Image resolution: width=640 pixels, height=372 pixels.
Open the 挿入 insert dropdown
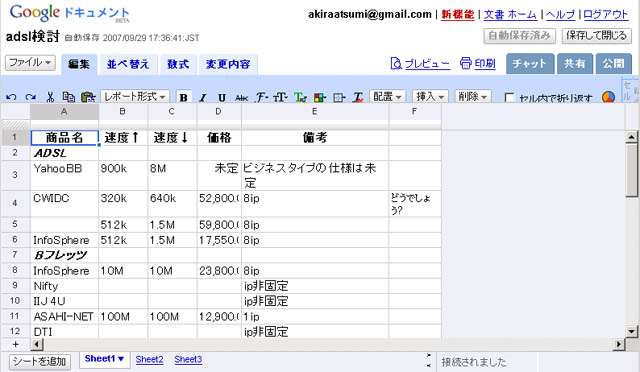(430, 96)
